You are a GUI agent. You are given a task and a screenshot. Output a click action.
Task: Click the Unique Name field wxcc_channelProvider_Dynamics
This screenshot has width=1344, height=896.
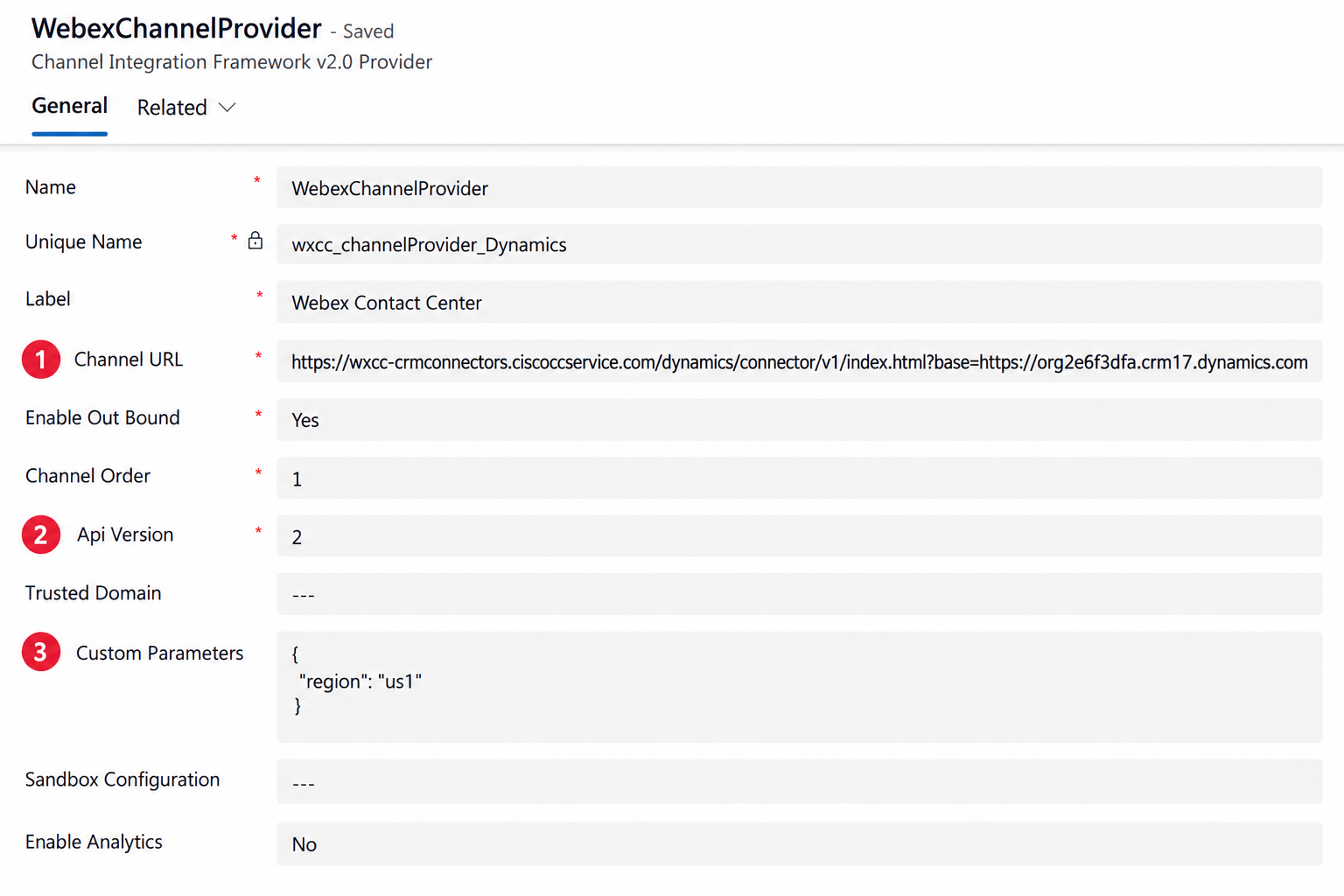[799, 244]
